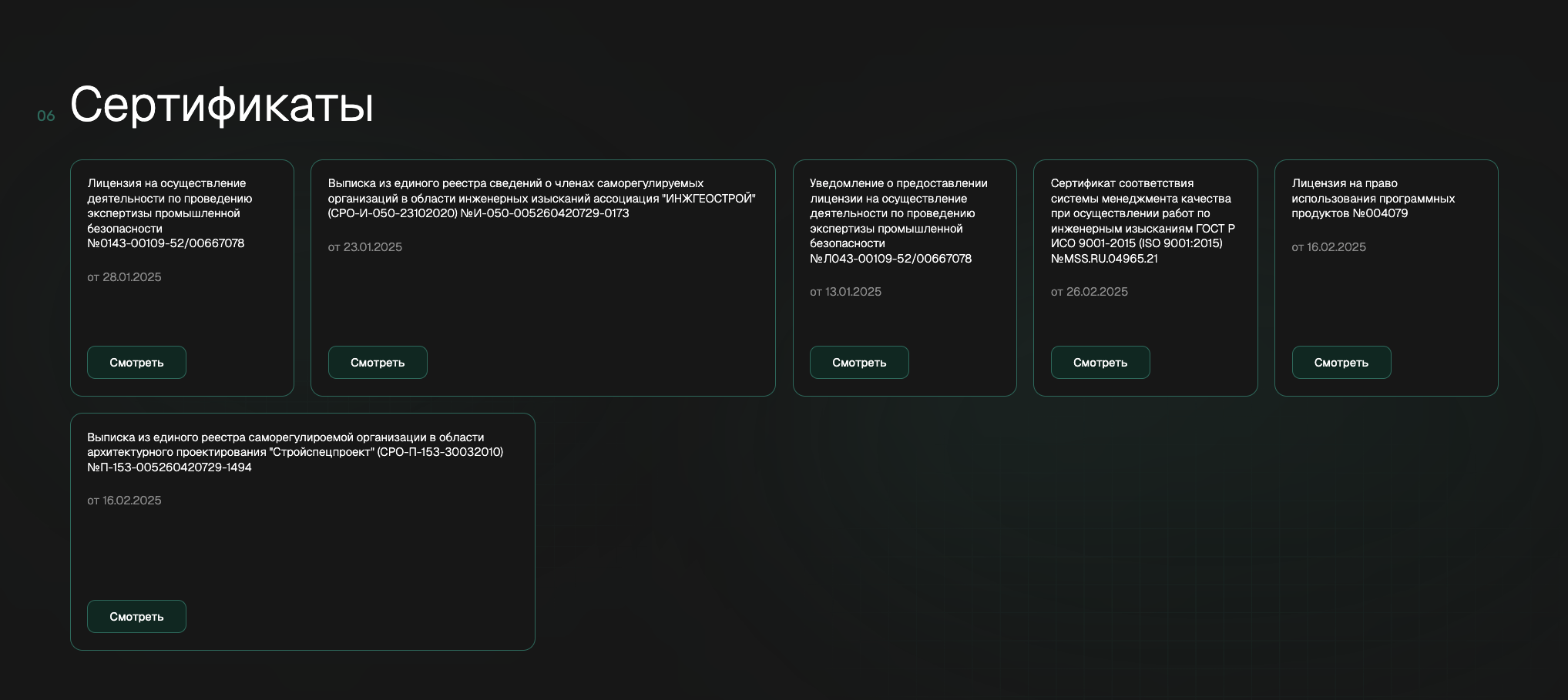This screenshot has width=1568, height=700.
Task: Click the 16.02.2025 date on Стройспецпроект card
Action: [x=124, y=501]
